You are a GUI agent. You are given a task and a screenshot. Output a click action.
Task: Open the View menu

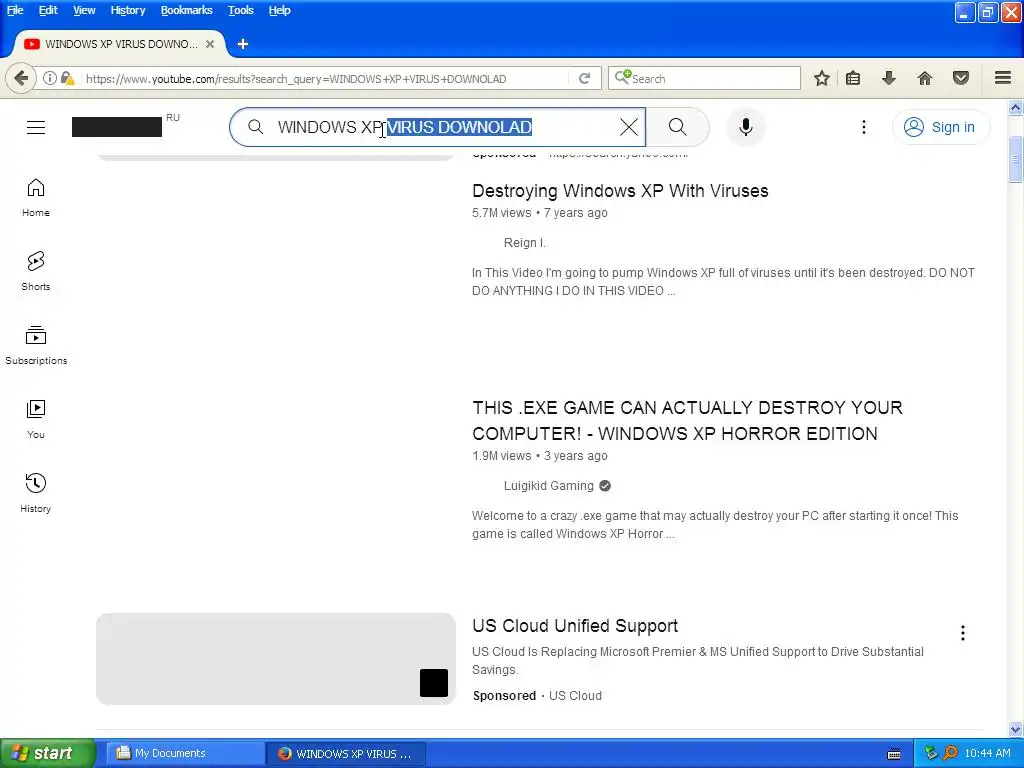(x=84, y=10)
